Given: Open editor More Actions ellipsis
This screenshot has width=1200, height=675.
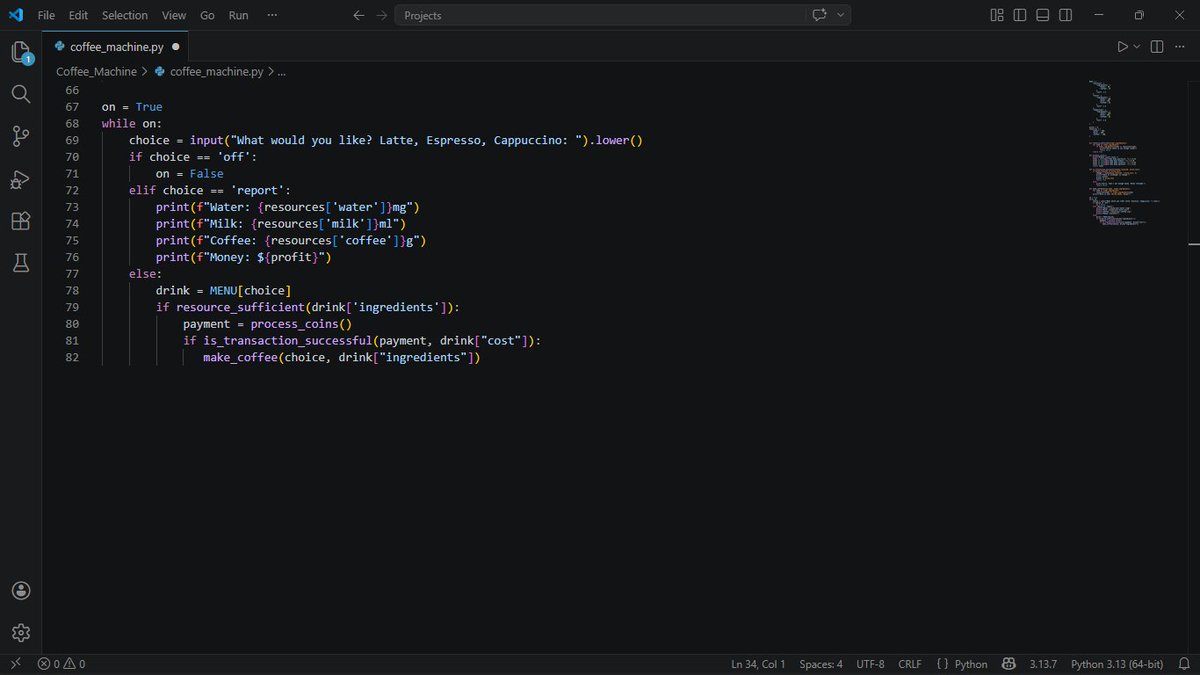Looking at the screenshot, I should 1181,46.
